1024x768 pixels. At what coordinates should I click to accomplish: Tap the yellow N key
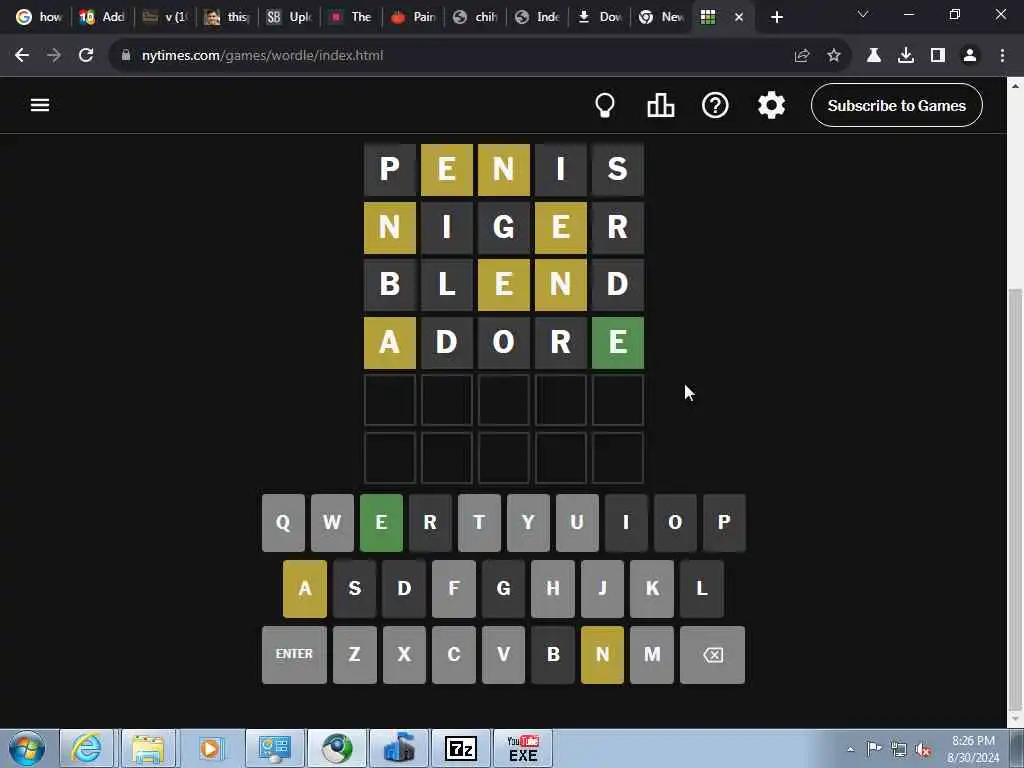[x=602, y=654]
